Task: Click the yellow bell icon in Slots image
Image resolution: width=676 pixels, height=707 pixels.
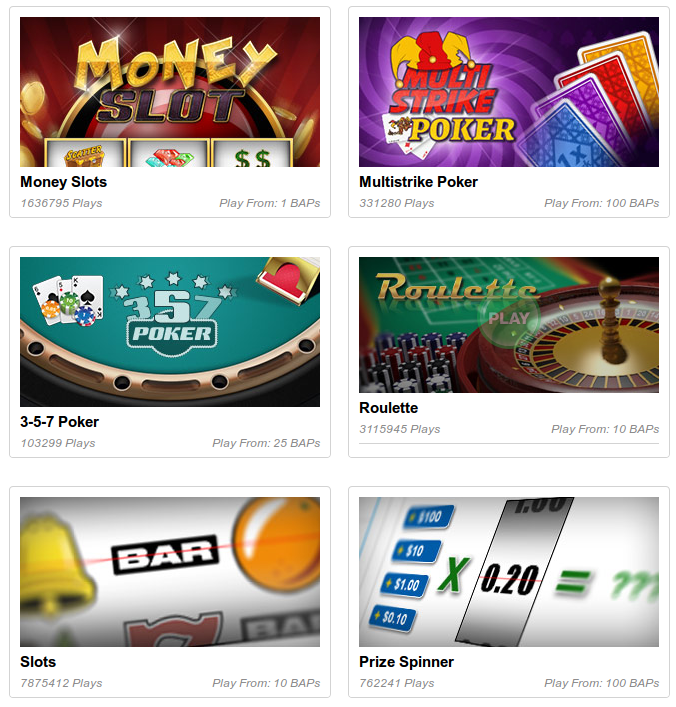Action: (x=56, y=568)
